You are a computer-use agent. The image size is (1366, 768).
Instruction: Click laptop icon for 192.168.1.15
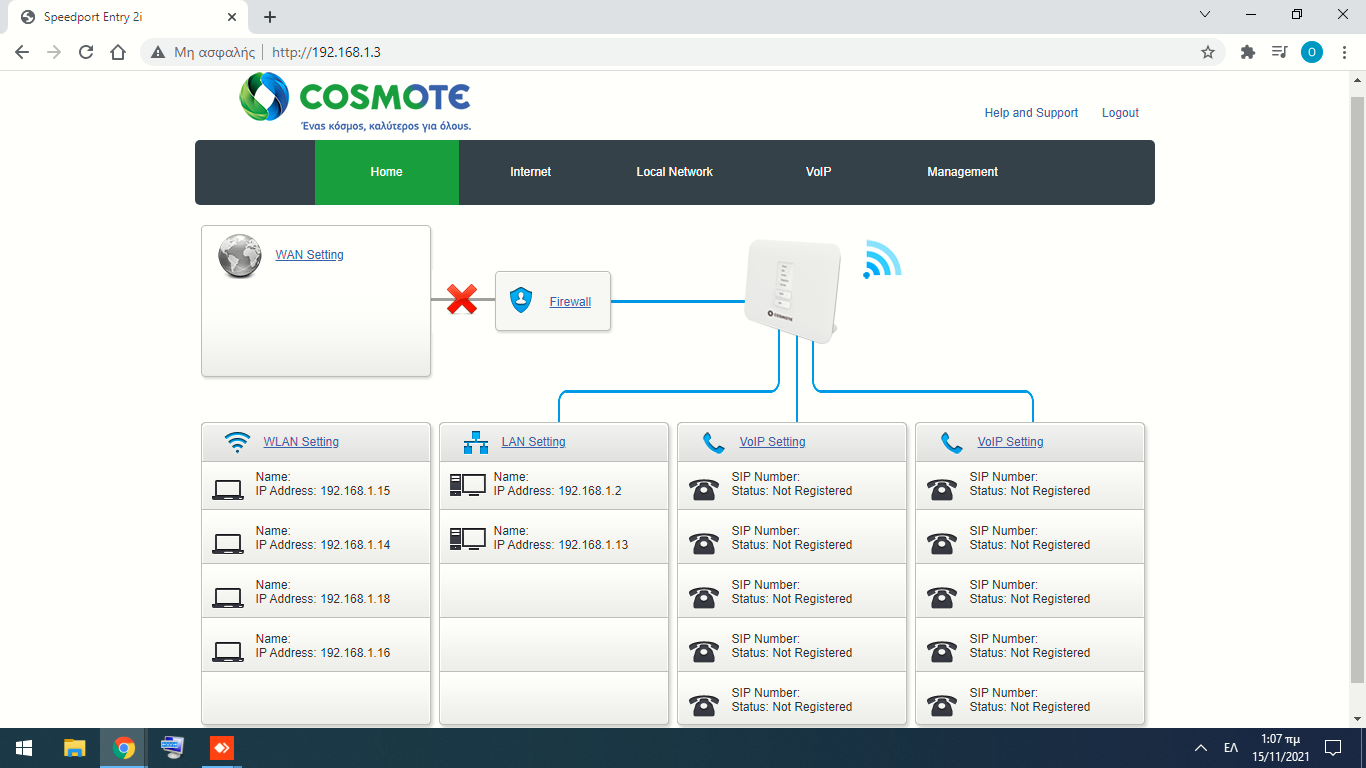tap(228, 490)
